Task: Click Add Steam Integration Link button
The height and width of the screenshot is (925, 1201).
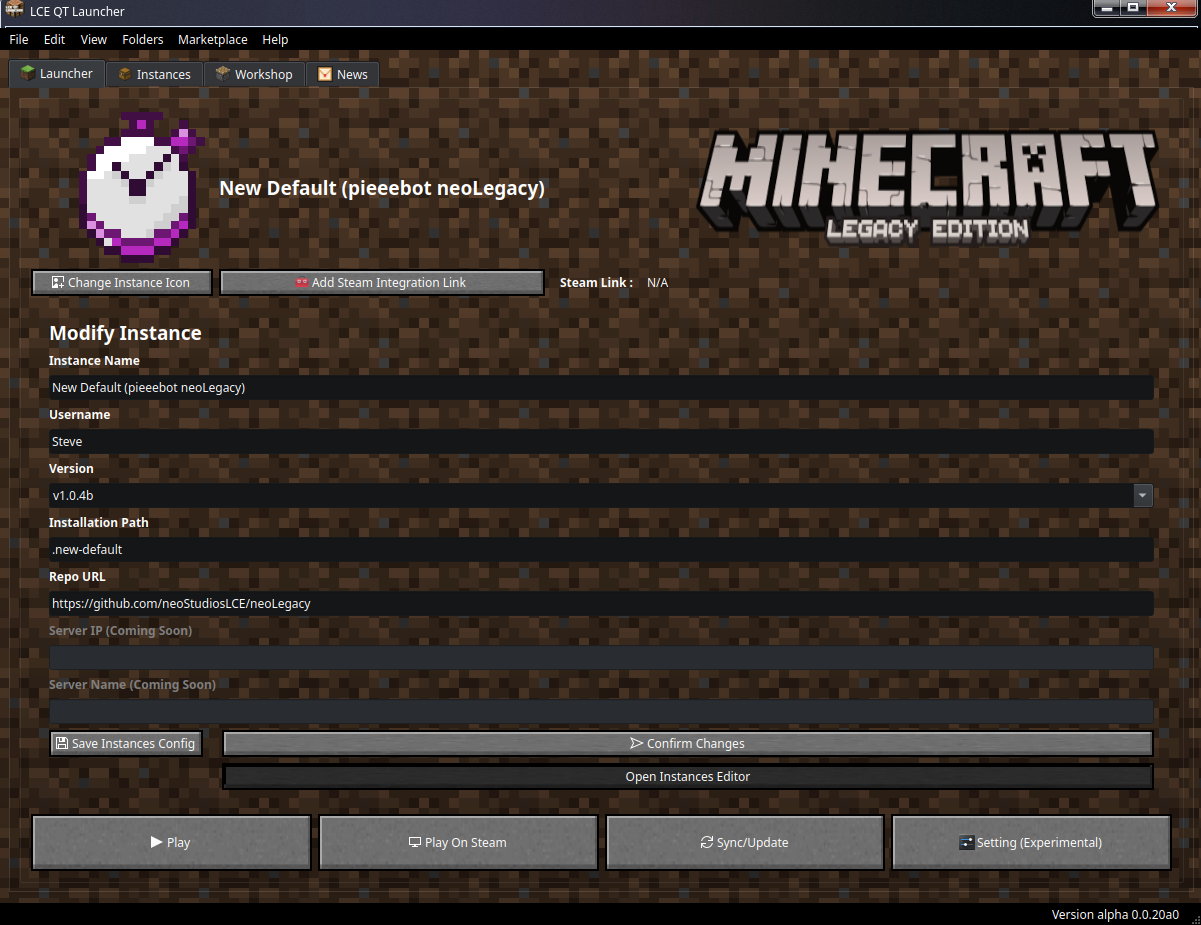Action: click(382, 282)
